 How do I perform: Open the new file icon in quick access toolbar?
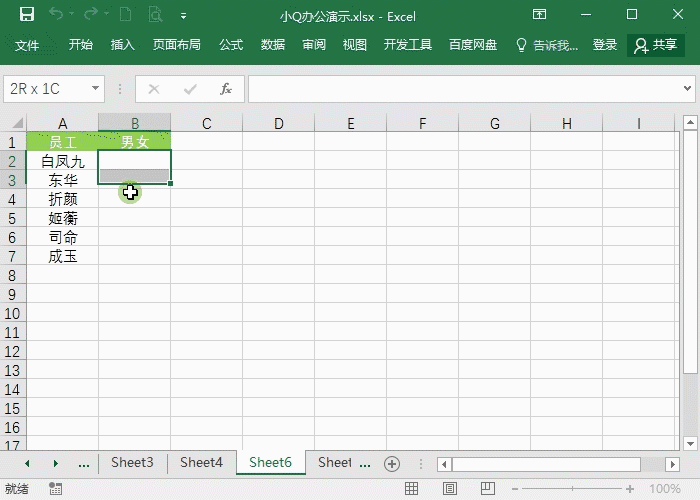point(125,15)
